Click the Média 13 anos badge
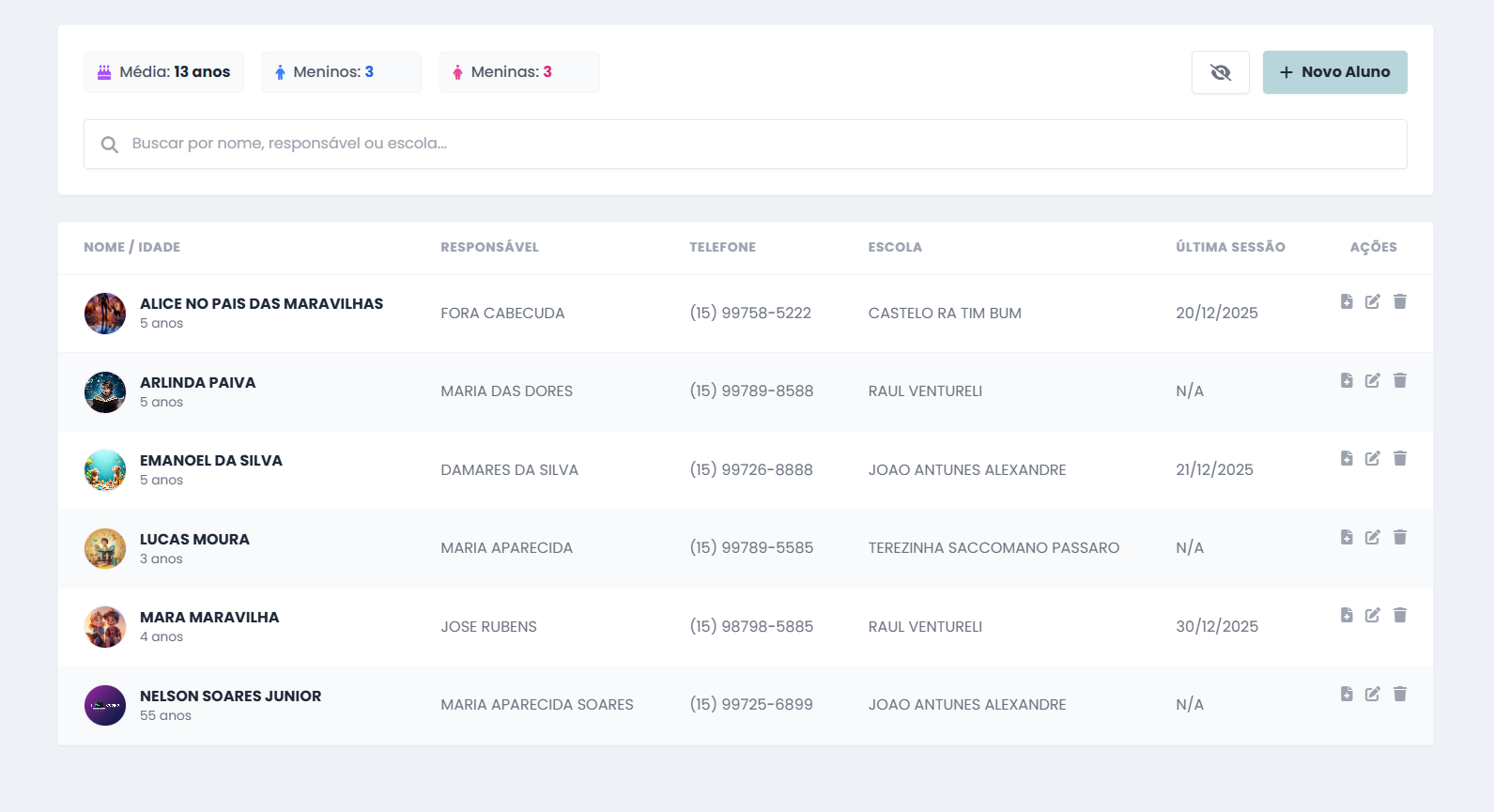The width and height of the screenshot is (1494, 812). [x=163, y=72]
